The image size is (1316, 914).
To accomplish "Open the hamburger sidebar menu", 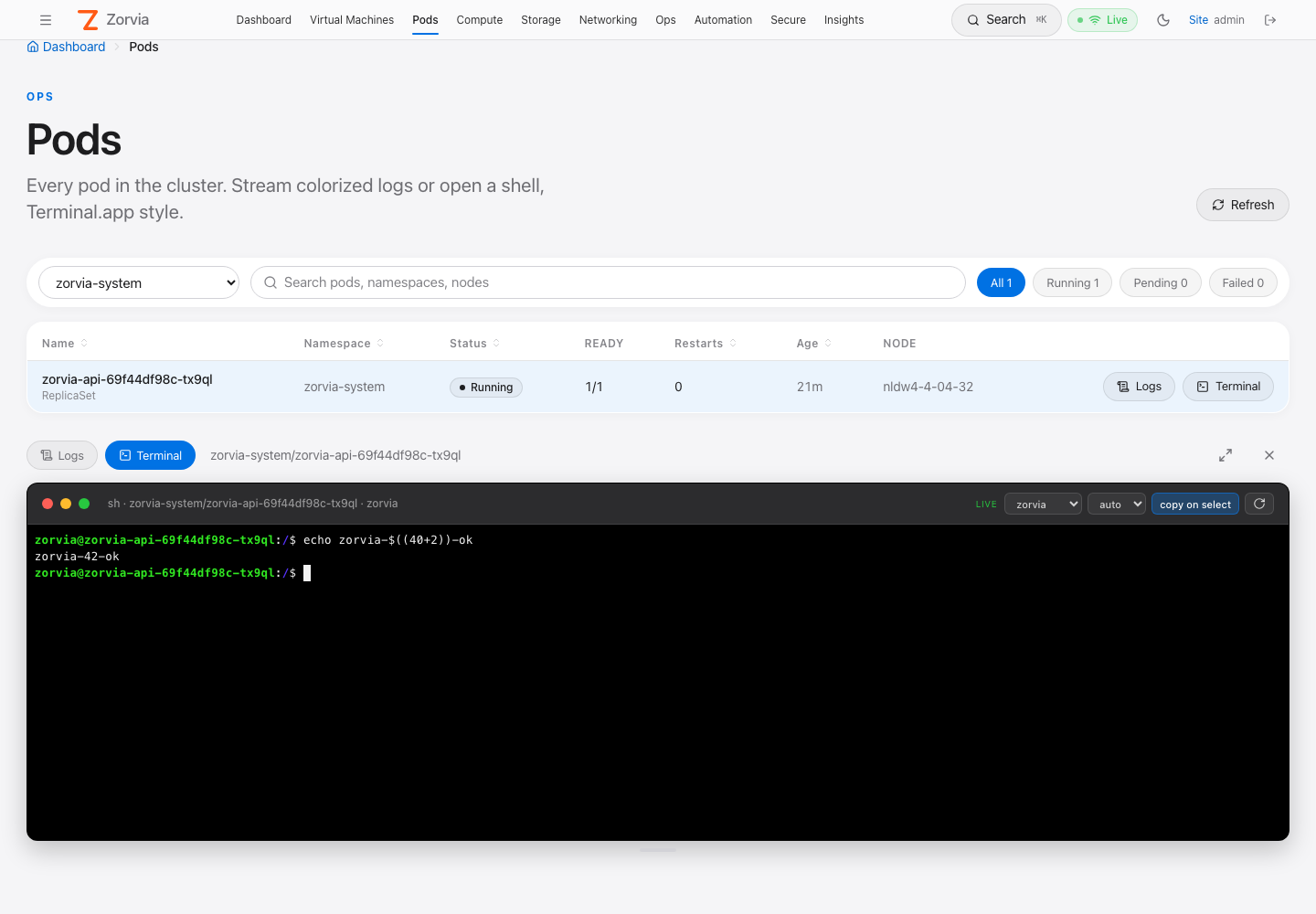I will [46, 20].
